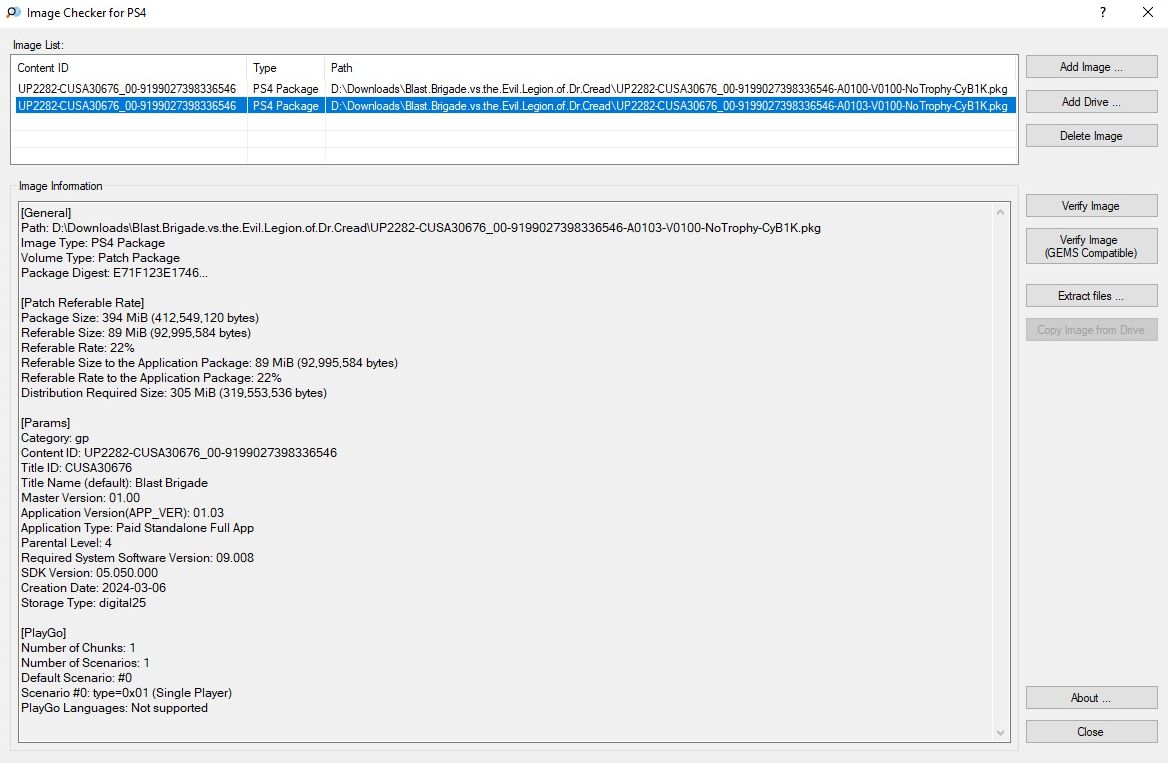Click the Image Type: PS4 Package line
Screen dimensions: 1168x763
click(x=93, y=243)
